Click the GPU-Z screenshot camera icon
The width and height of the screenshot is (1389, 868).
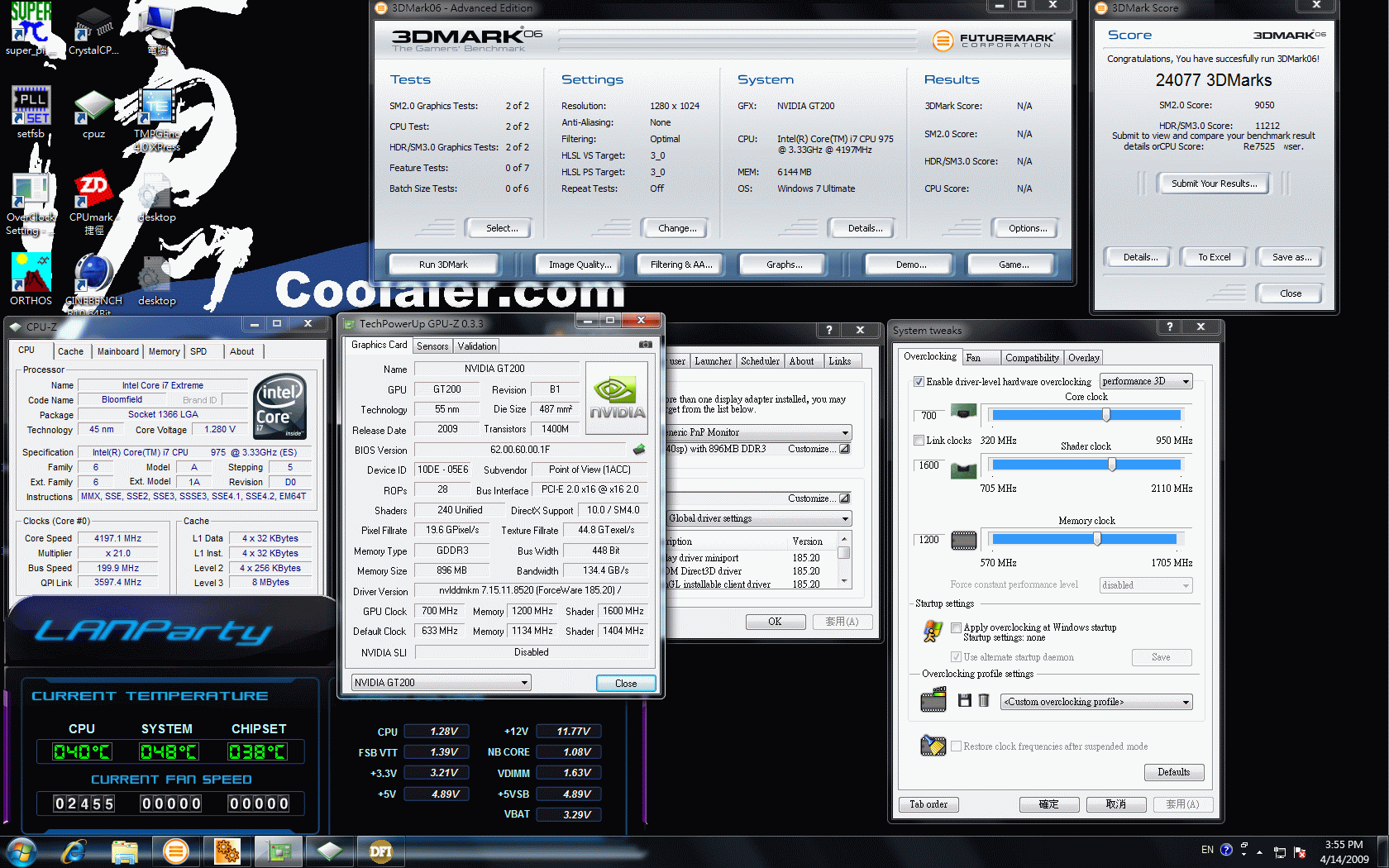(x=646, y=345)
